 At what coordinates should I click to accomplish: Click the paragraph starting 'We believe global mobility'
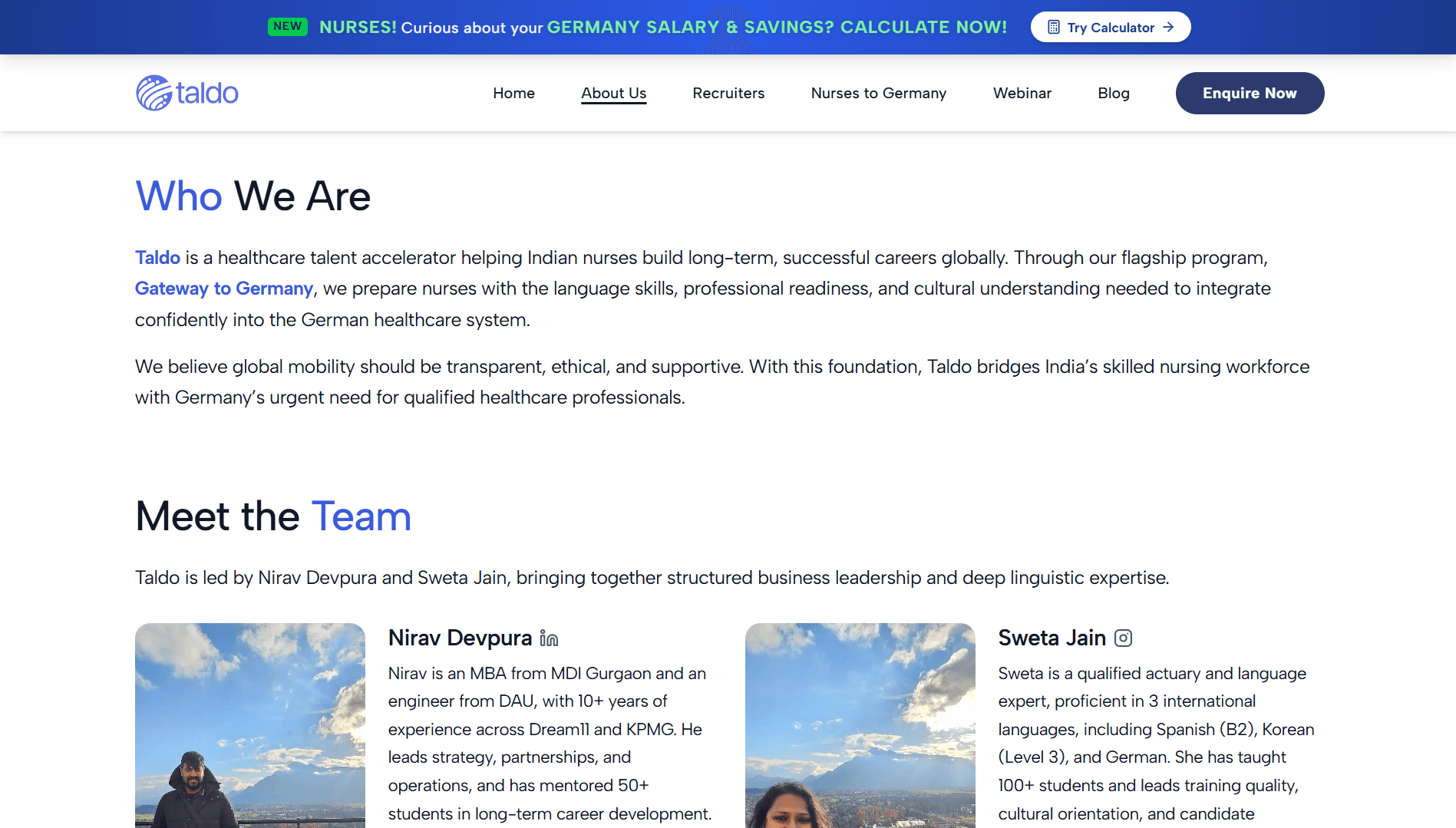[722, 382]
